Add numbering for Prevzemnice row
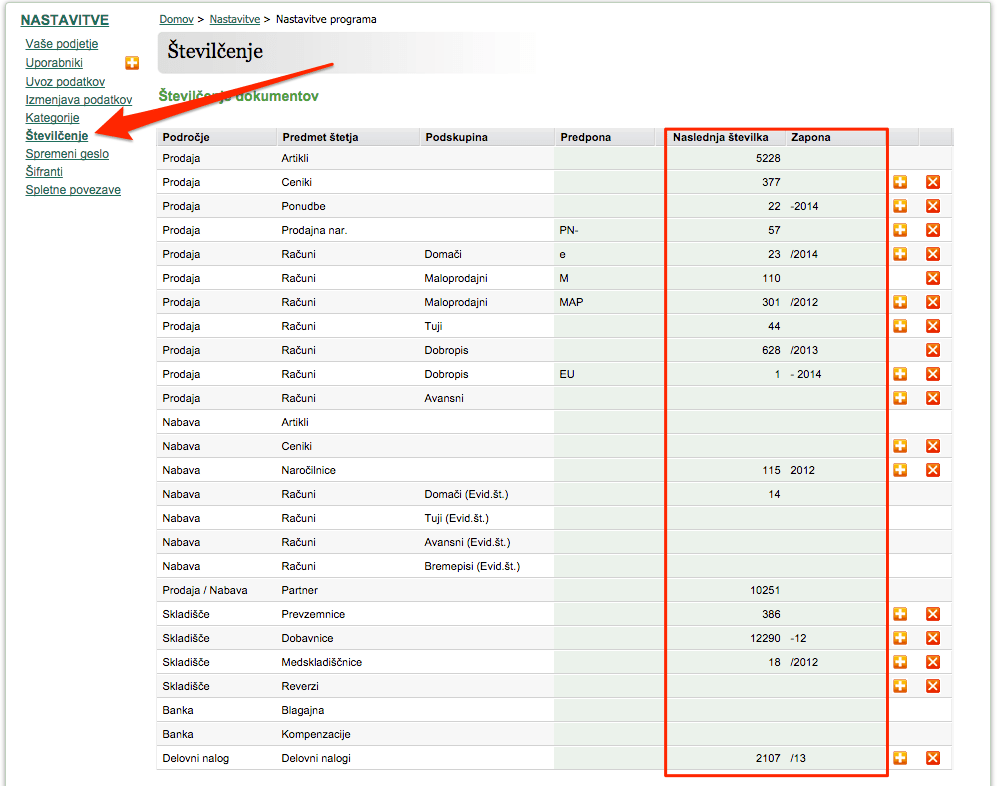Screen dimensions: 997x786 (900, 614)
